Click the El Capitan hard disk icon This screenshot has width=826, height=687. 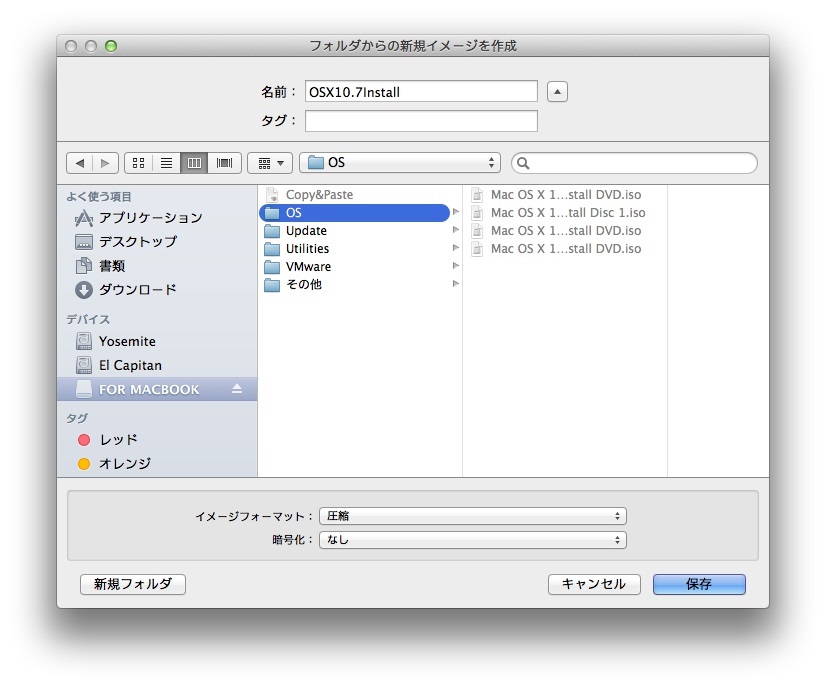pyautogui.click(x=84, y=365)
